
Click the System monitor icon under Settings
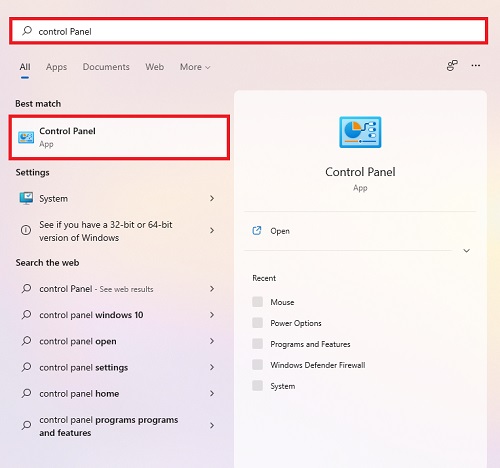click(x=26, y=198)
